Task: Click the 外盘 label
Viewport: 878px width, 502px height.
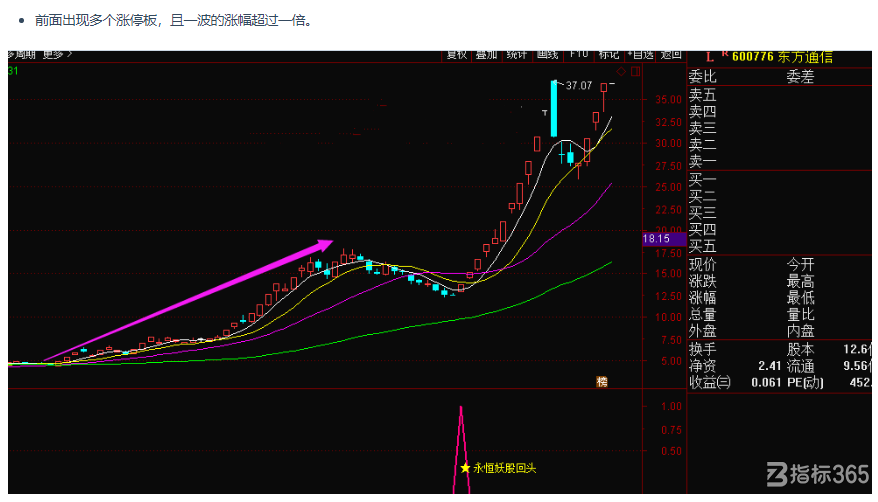Action: pos(702,331)
